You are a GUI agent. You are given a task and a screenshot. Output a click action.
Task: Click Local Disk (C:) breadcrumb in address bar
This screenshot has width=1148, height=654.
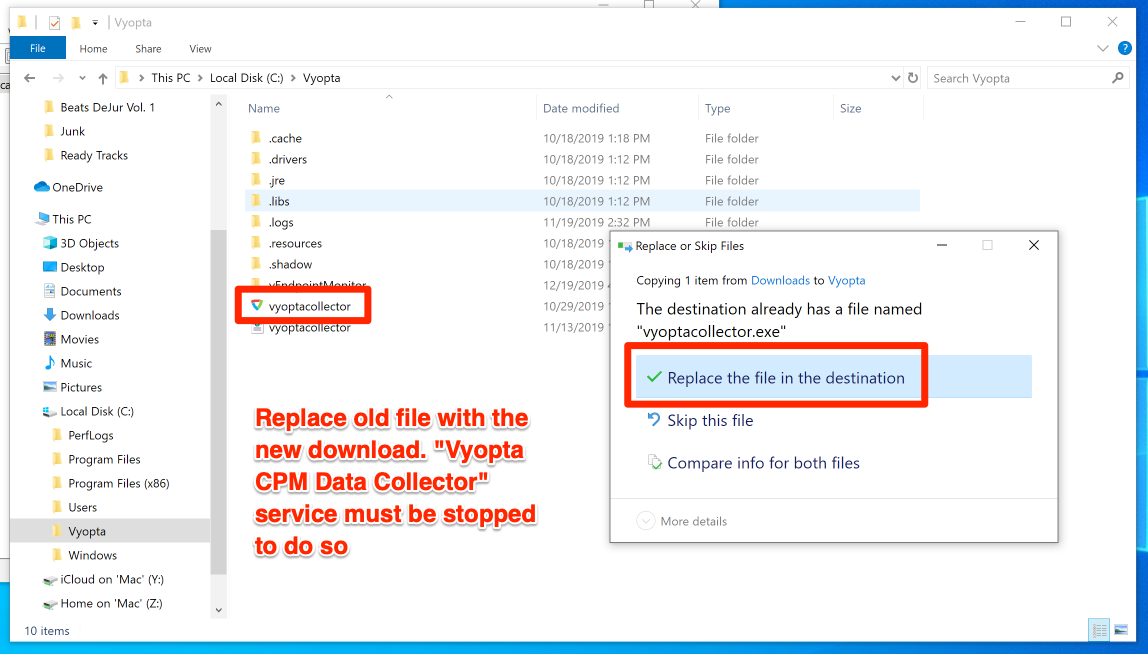click(x=246, y=78)
